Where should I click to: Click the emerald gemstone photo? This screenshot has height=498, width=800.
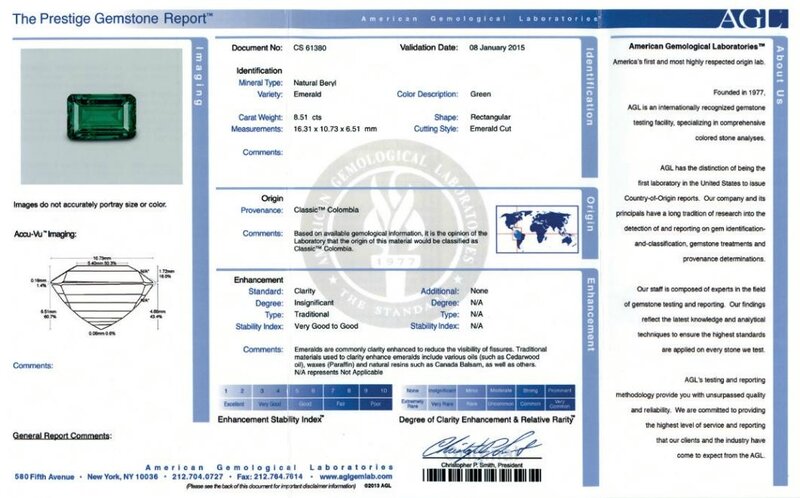click(102, 117)
